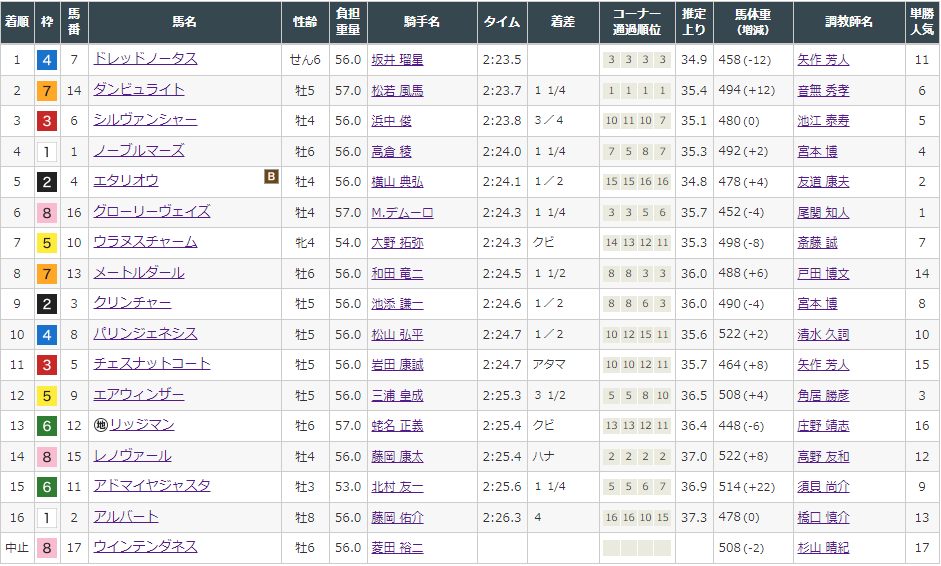This screenshot has width=941, height=566.
Task: Open trainer 須貝 尚介 profile
Action: point(823,487)
